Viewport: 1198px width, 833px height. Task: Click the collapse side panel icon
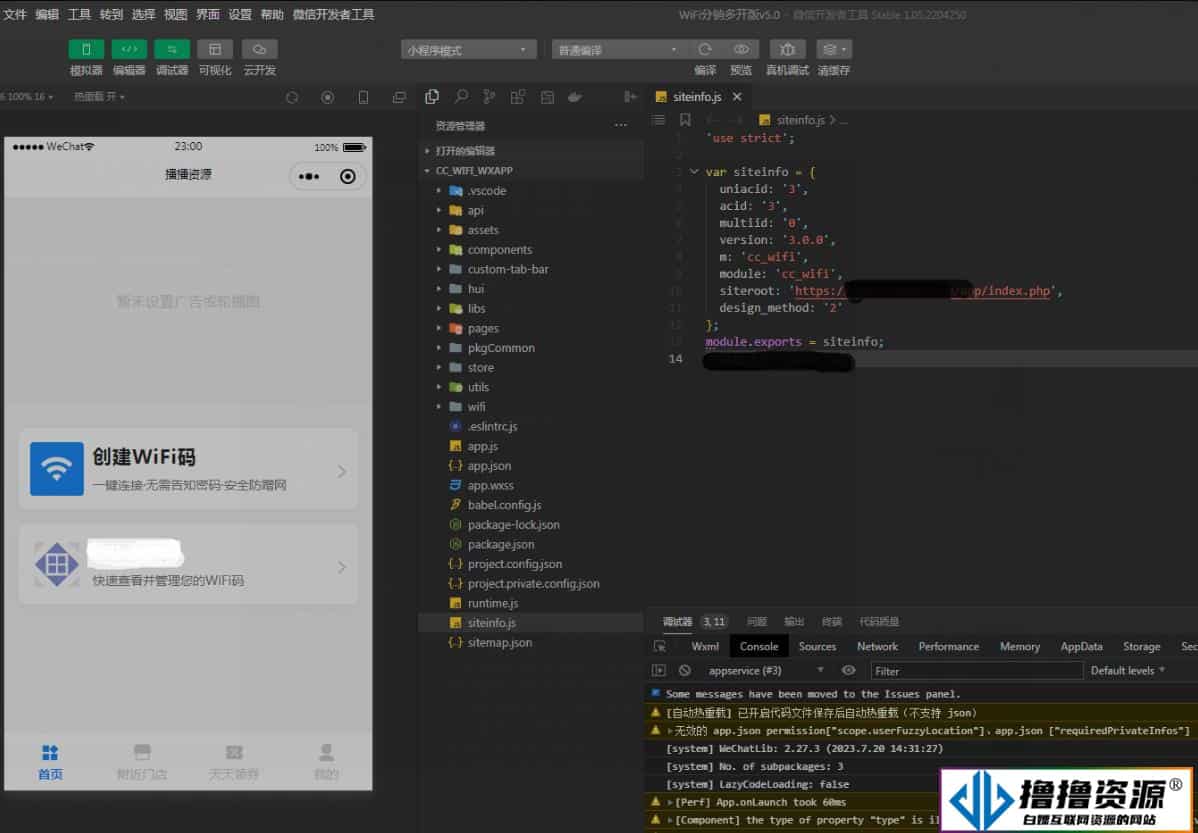coord(630,97)
